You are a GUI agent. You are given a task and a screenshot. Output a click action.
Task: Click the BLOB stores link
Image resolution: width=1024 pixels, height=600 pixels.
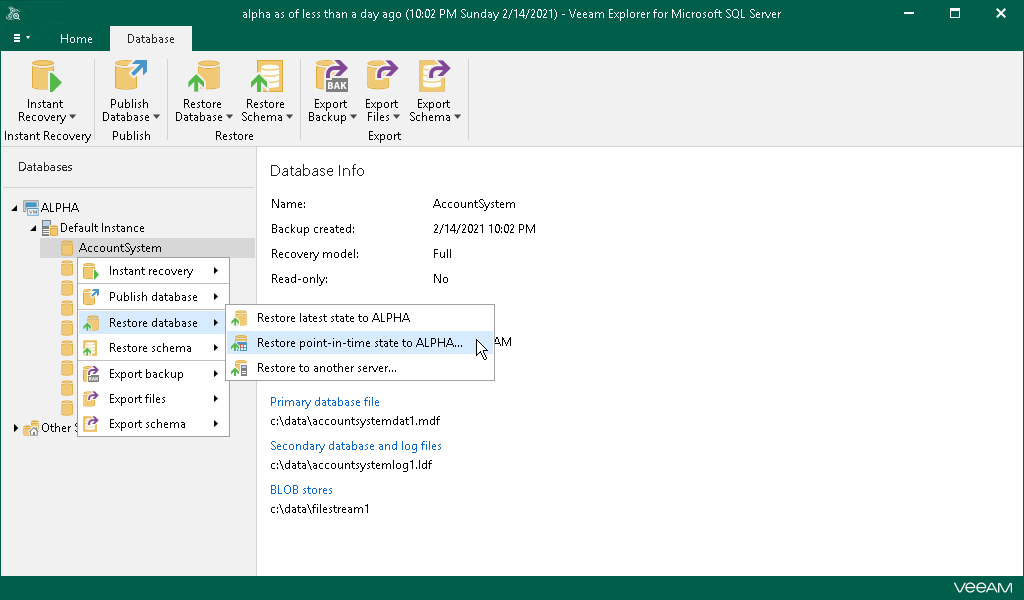(x=301, y=490)
